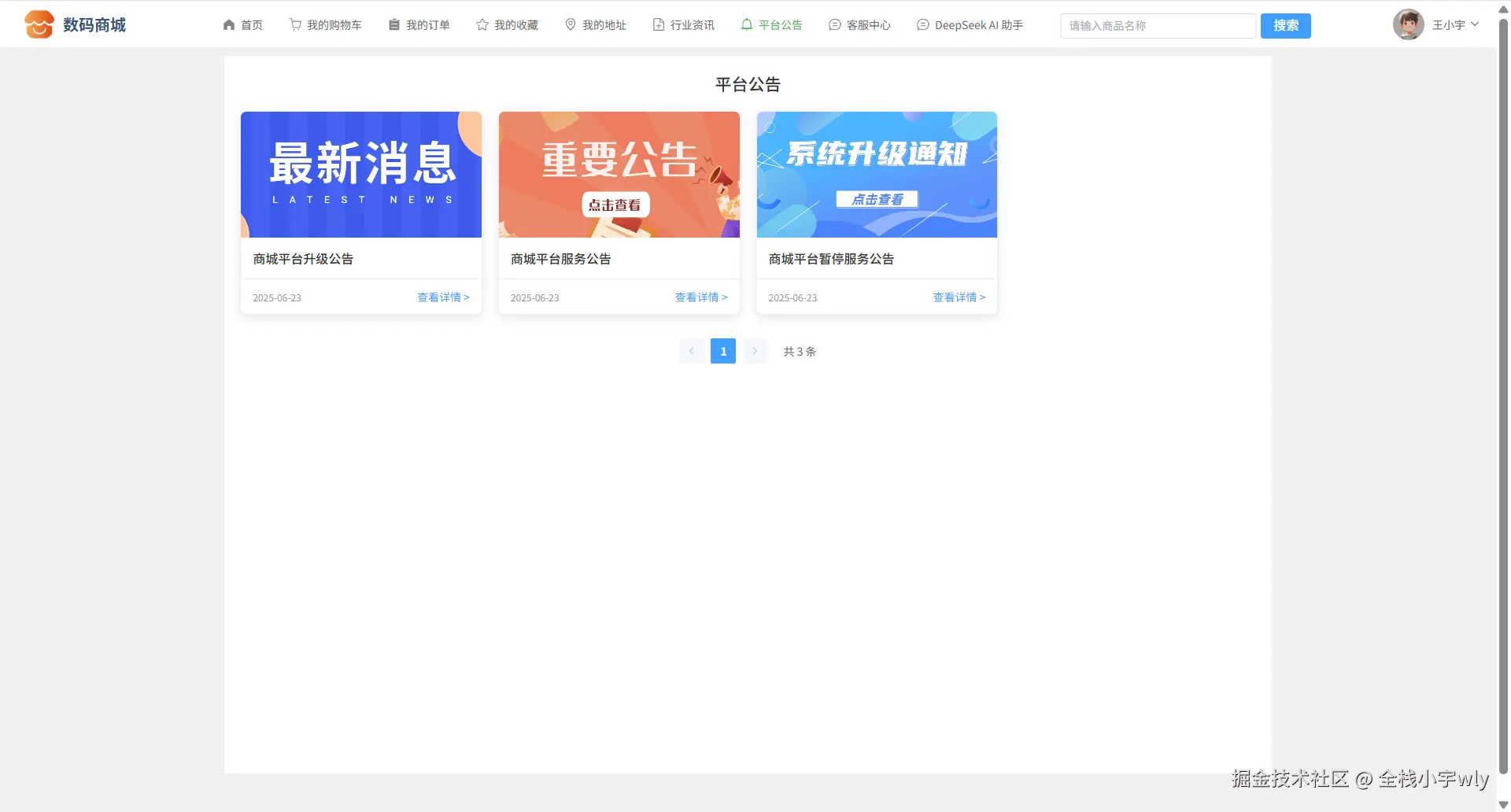Click the 搜索 button
The height and width of the screenshot is (812, 1511).
tap(1286, 26)
